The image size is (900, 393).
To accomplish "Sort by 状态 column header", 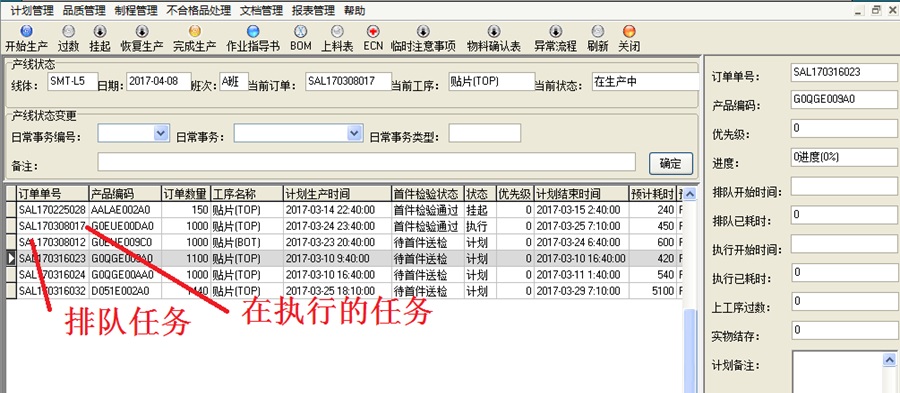I will point(480,193).
